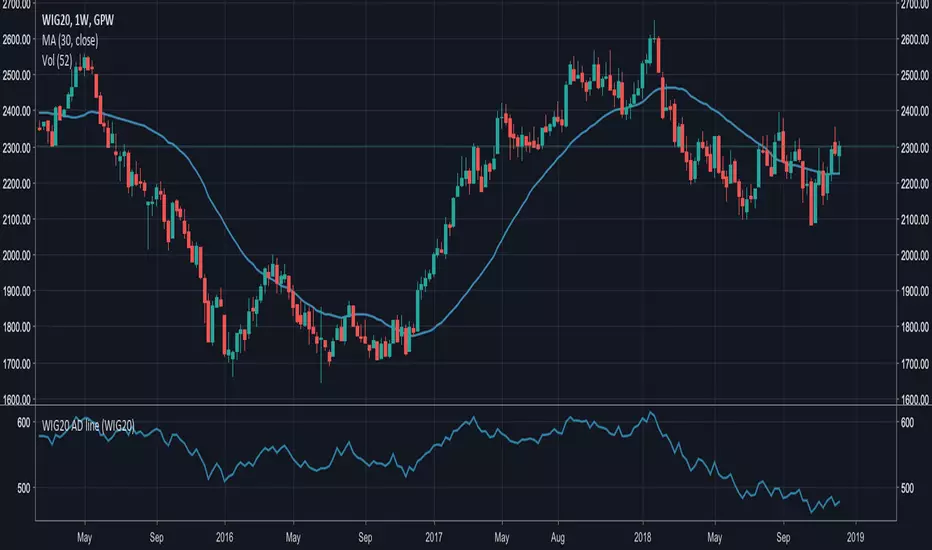Click the pane separator above the AD line panel
Screen dimensions: 932x550
(x=465, y=405)
